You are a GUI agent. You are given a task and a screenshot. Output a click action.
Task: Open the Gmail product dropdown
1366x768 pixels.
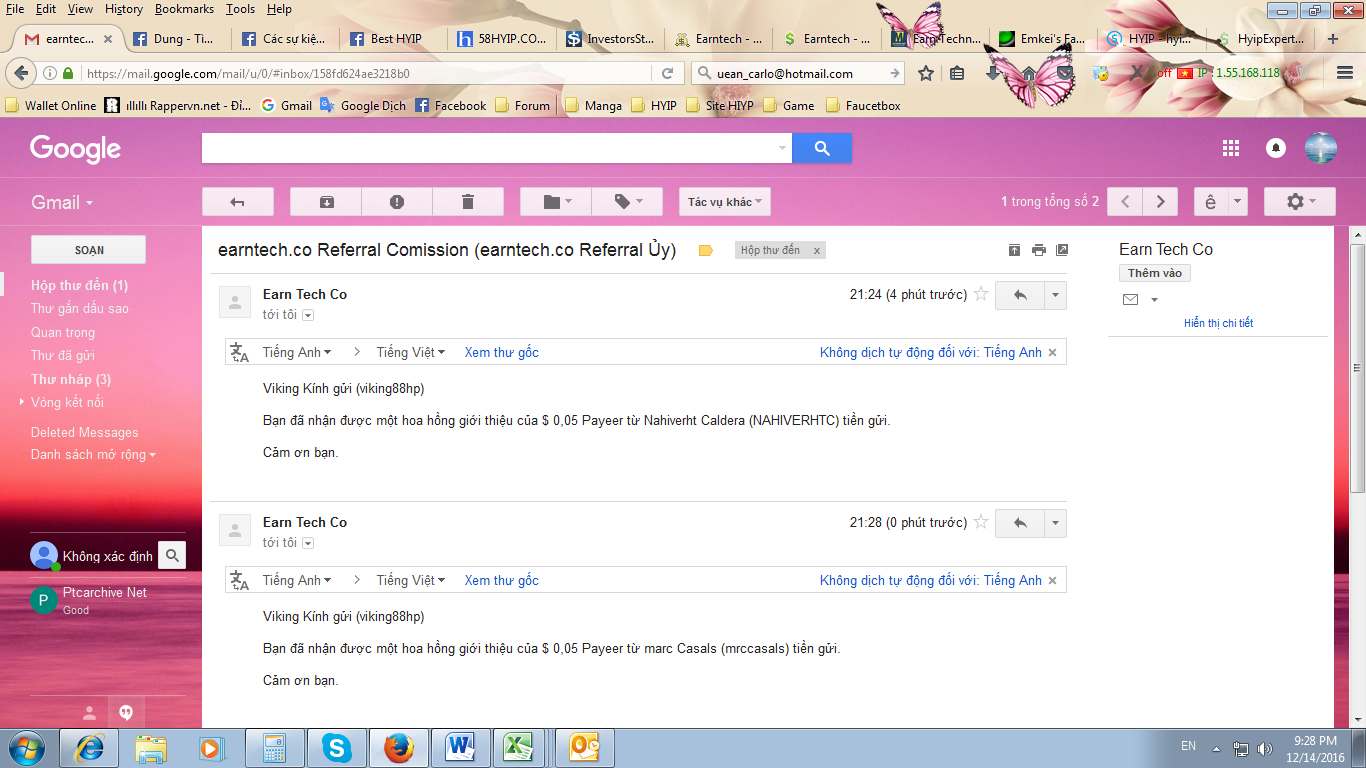click(x=62, y=202)
